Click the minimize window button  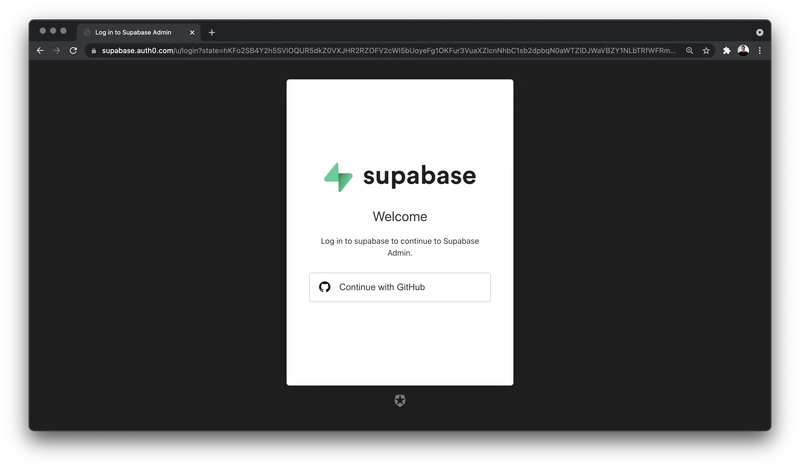coord(53,31)
